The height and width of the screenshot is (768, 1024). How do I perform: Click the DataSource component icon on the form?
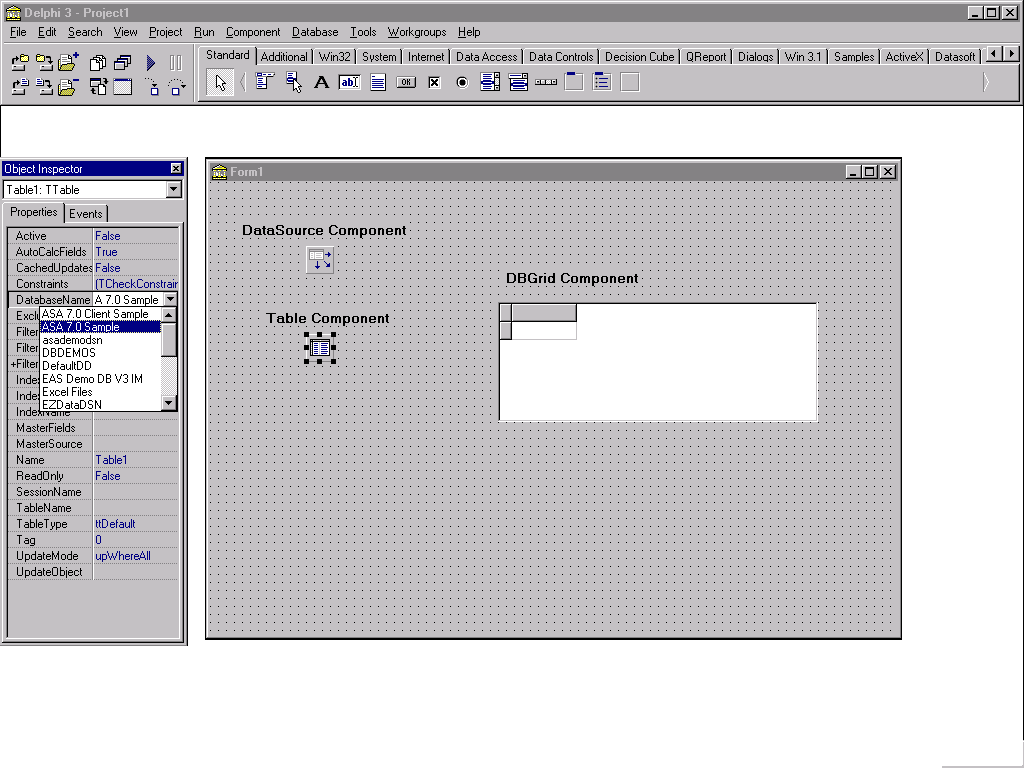(x=319, y=260)
